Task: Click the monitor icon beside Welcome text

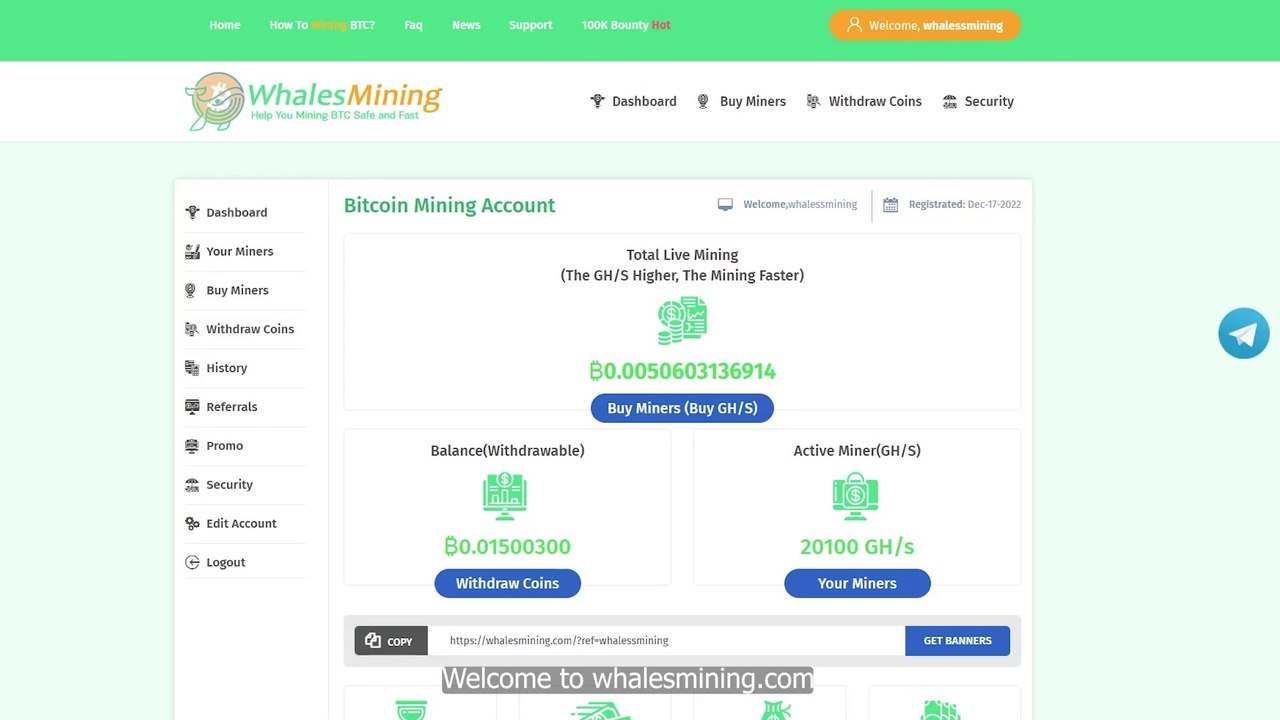Action: [x=725, y=204]
